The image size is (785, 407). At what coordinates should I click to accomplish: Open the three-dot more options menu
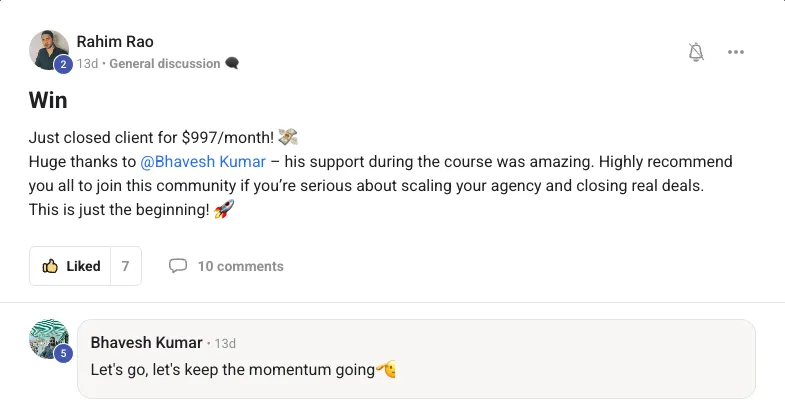736,52
